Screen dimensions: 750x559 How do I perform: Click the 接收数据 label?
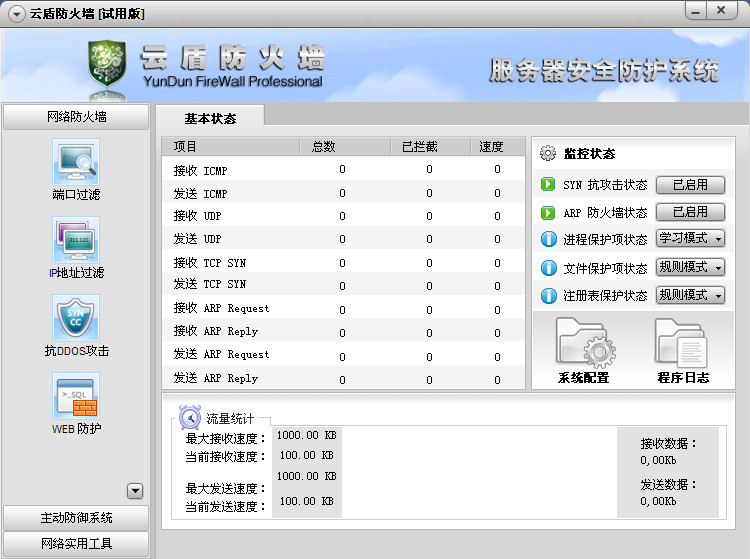point(669,443)
